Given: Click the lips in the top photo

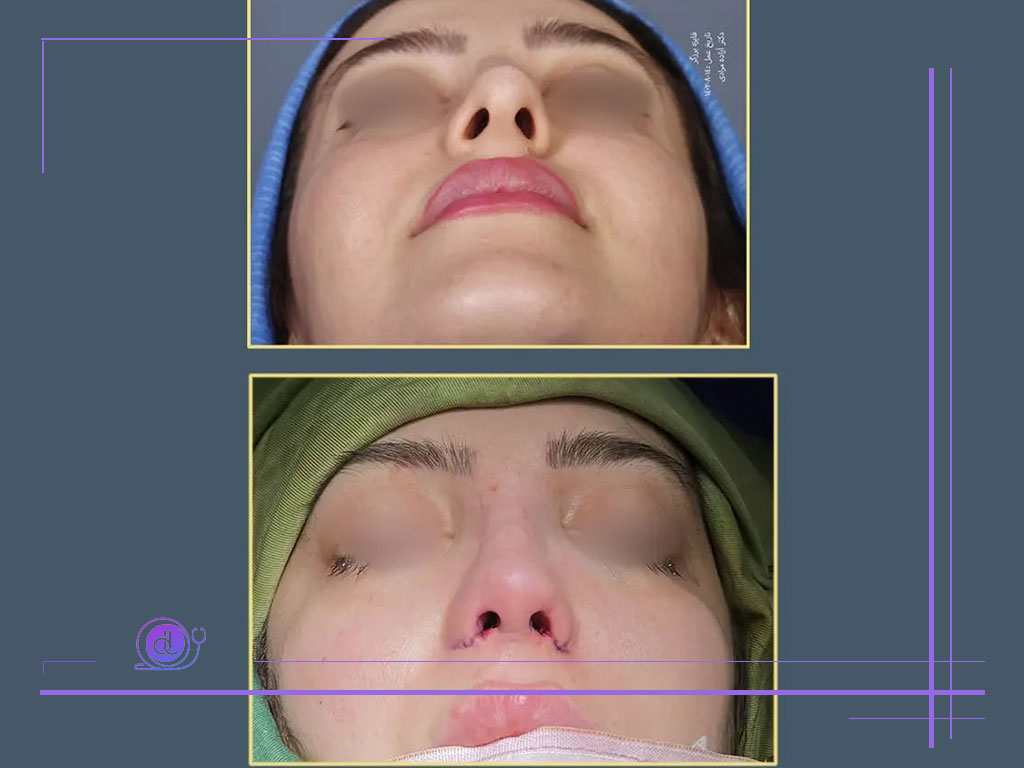Looking at the screenshot, I should (500, 193).
